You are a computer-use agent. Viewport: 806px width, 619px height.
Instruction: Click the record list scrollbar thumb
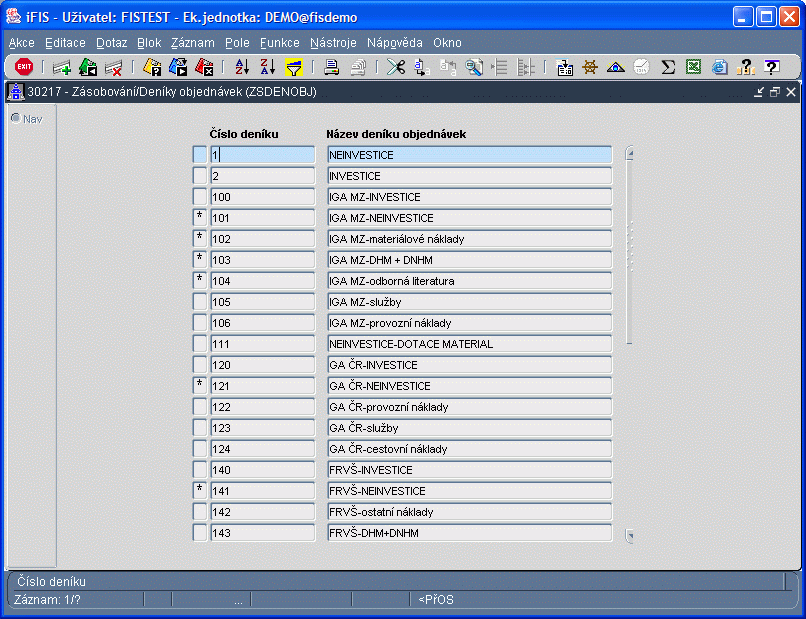pos(629,251)
